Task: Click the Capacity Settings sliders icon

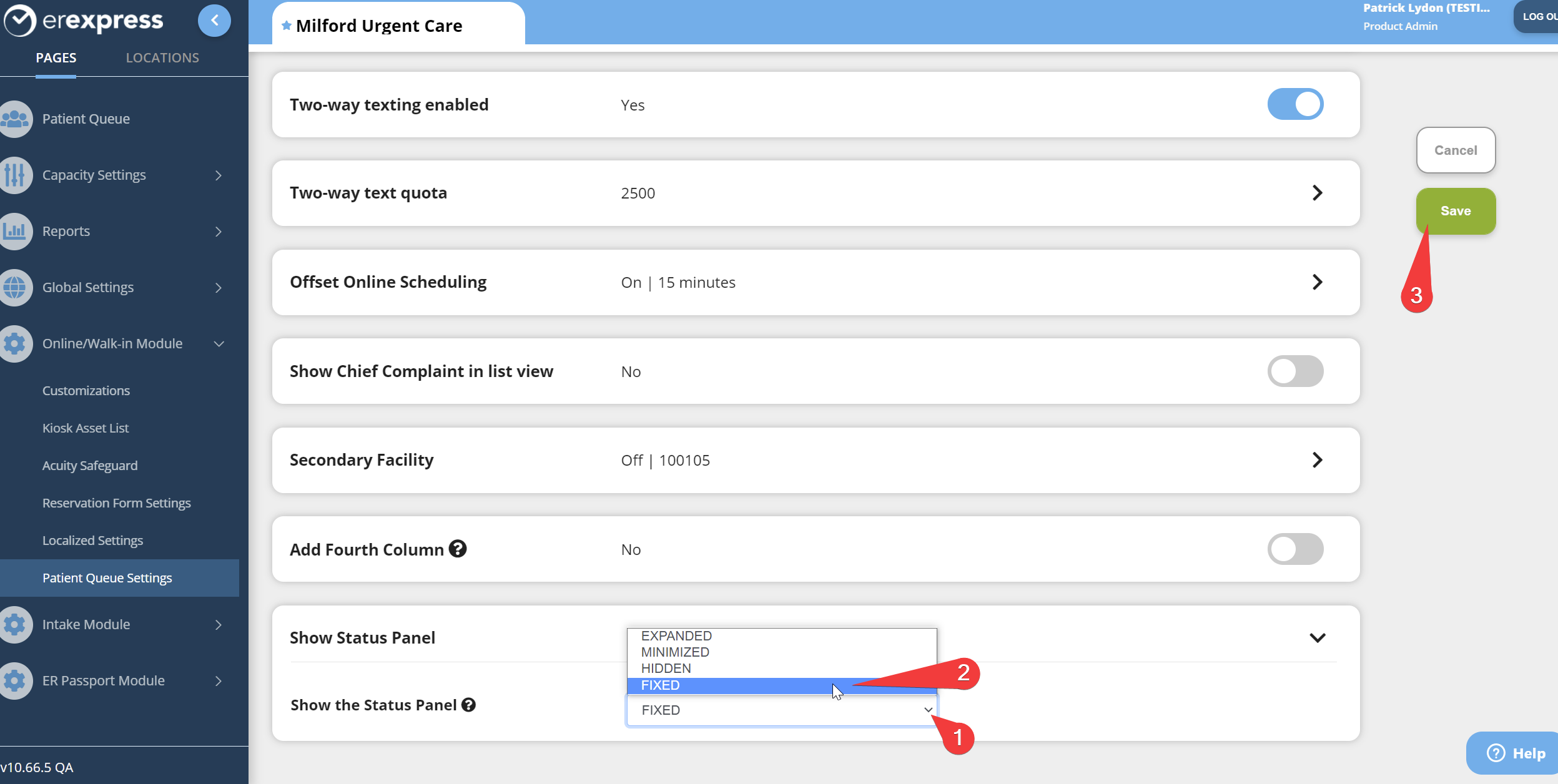Action: (x=15, y=175)
